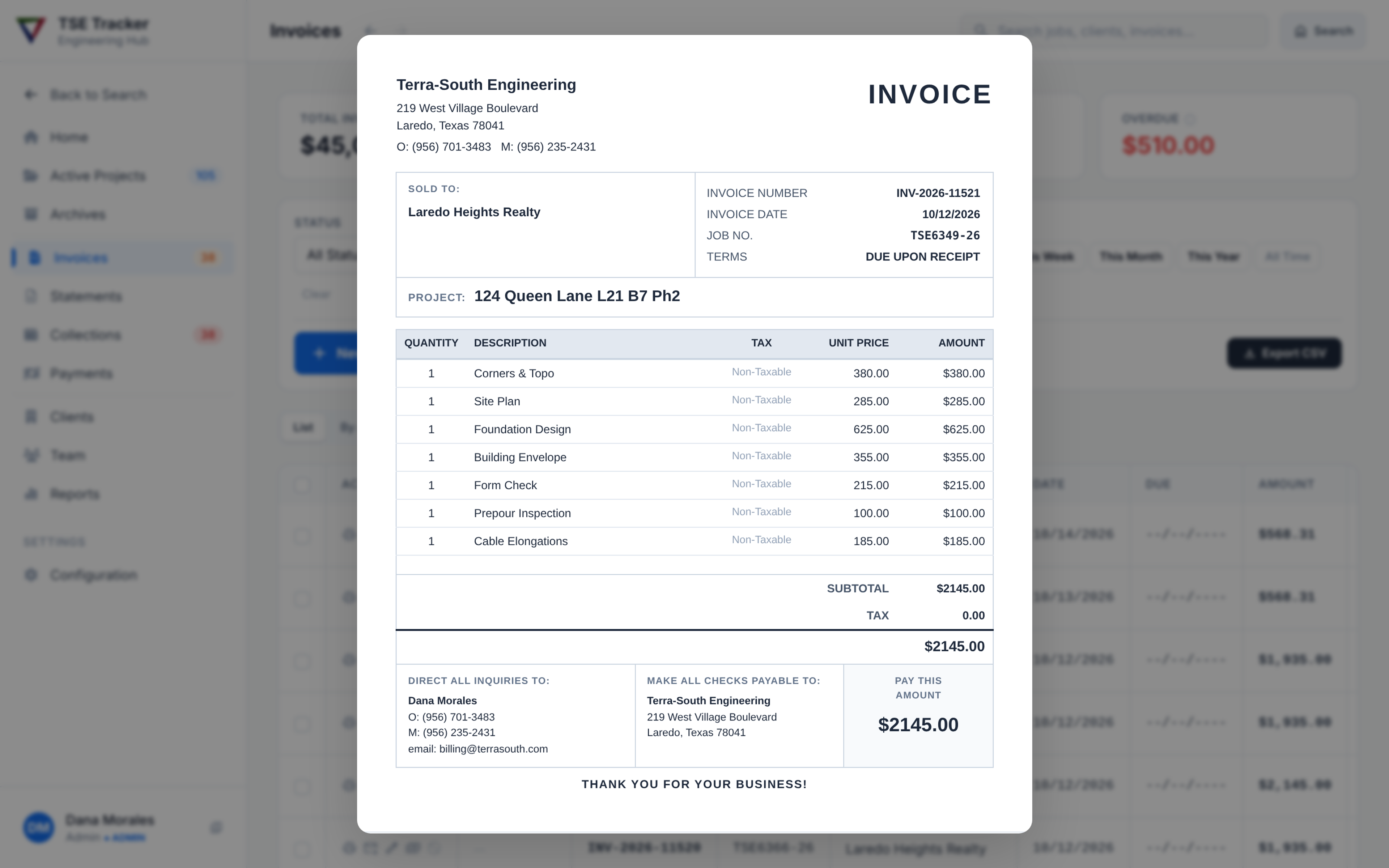Click the Home icon in the sidebar
Image resolution: width=1389 pixels, height=868 pixels.
tap(31, 137)
